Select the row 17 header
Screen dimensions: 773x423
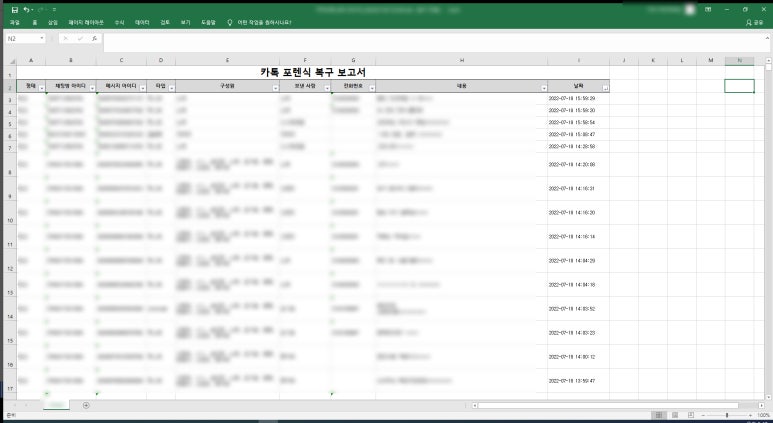[10, 381]
